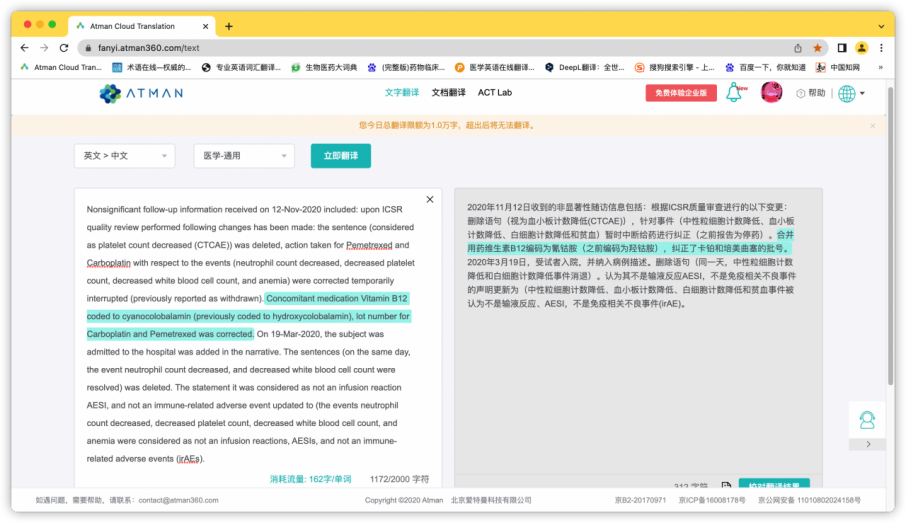Open the 搜狗搜索引擎 bookmark
907x524 pixels.
pos(674,67)
